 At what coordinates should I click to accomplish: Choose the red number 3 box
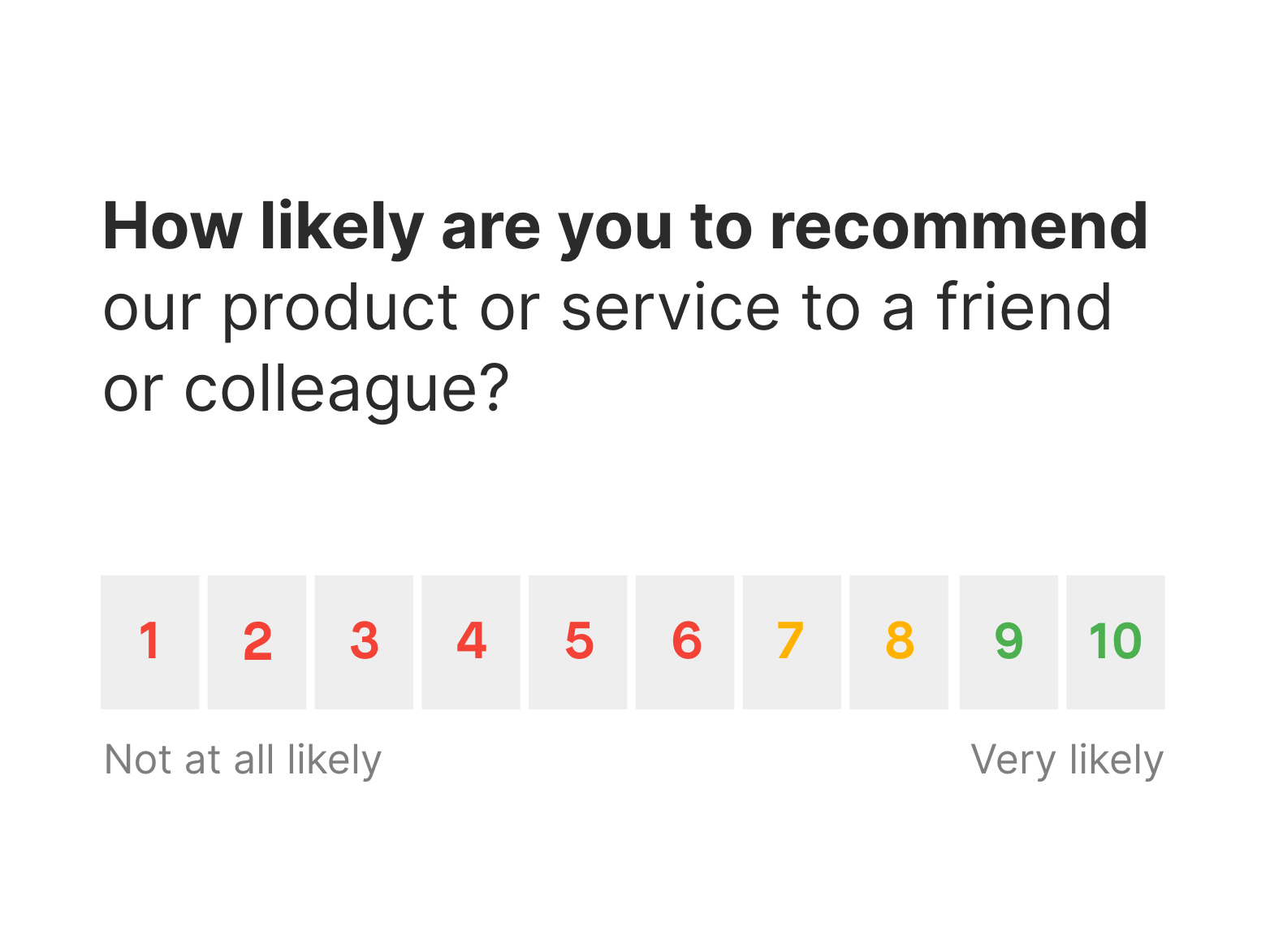364,643
